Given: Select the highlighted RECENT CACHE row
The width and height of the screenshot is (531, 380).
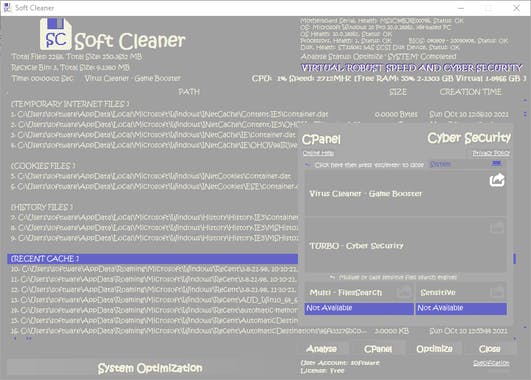Looking at the screenshot, I should (152, 259).
